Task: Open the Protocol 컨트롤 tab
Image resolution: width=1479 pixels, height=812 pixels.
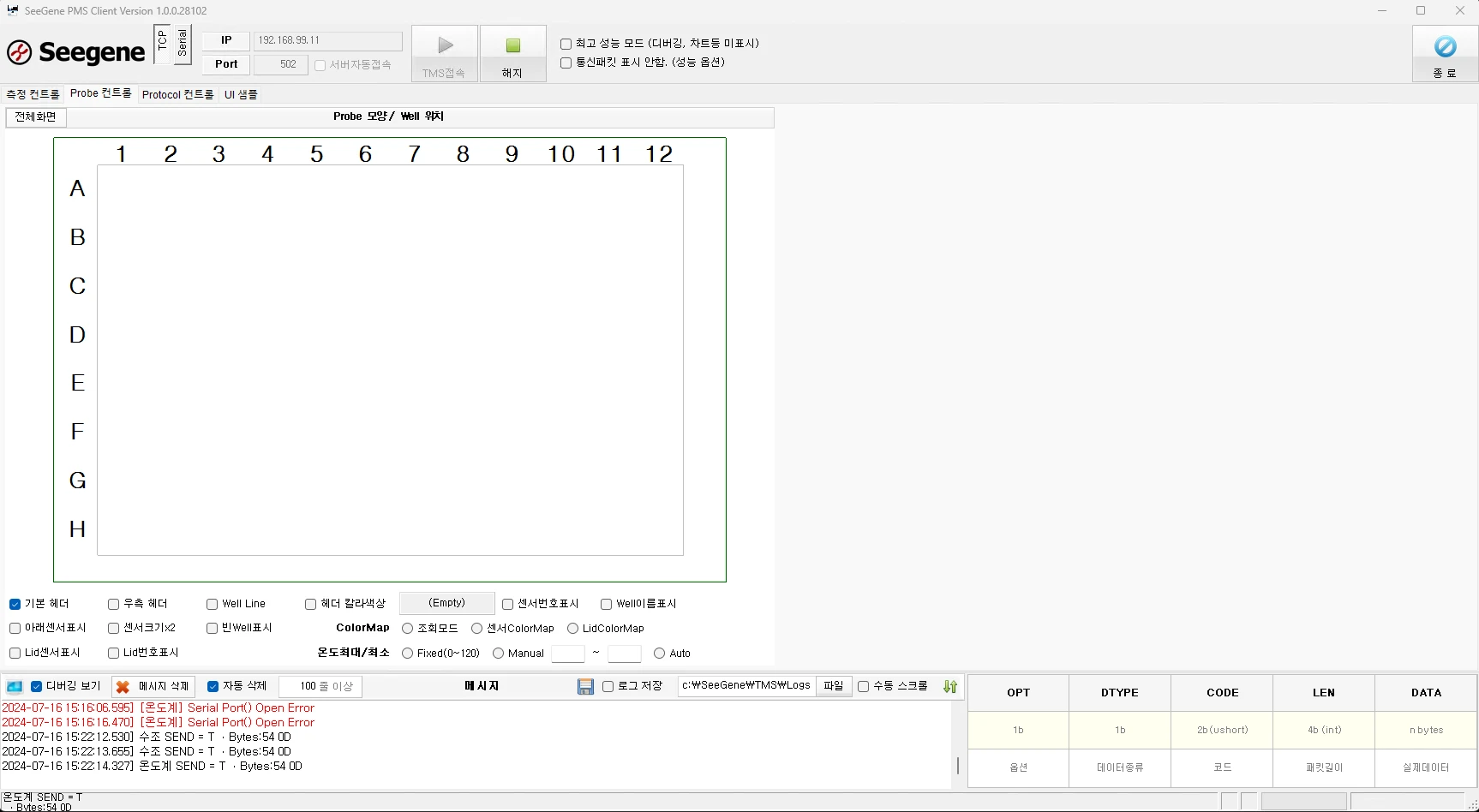Action: pyautogui.click(x=177, y=94)
